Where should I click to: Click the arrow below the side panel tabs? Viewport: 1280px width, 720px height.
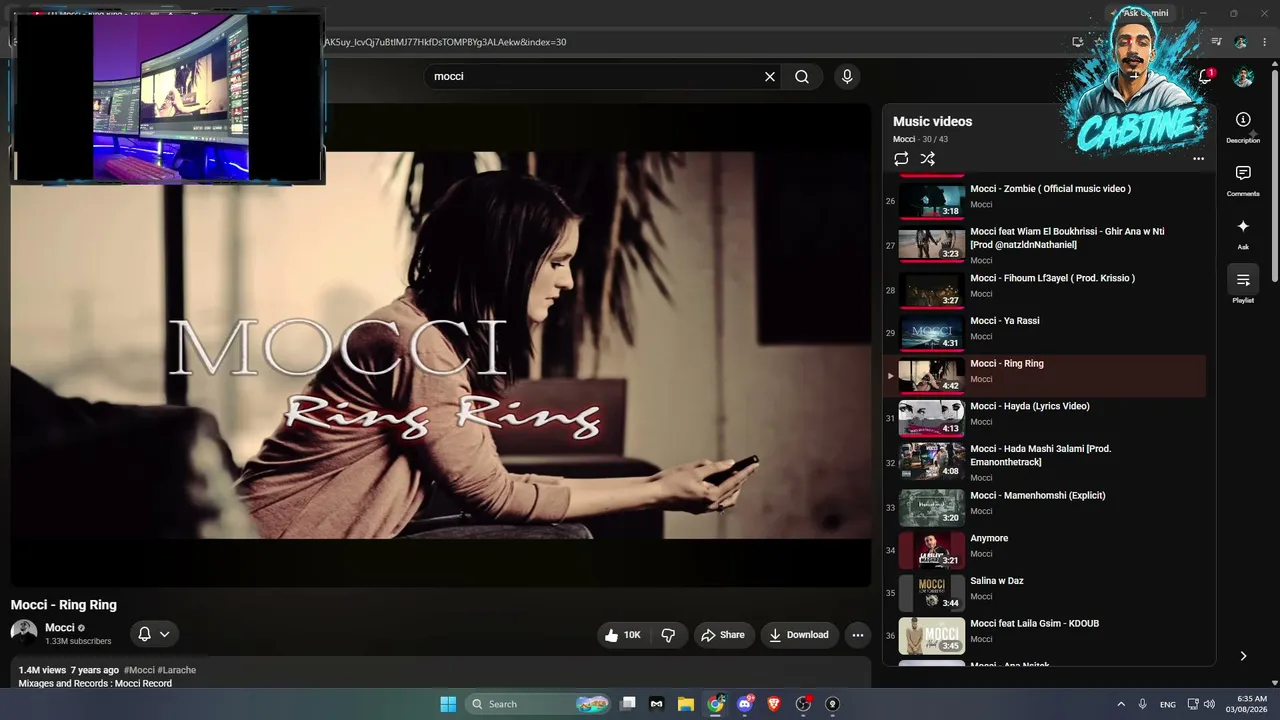coord(1243,656)
